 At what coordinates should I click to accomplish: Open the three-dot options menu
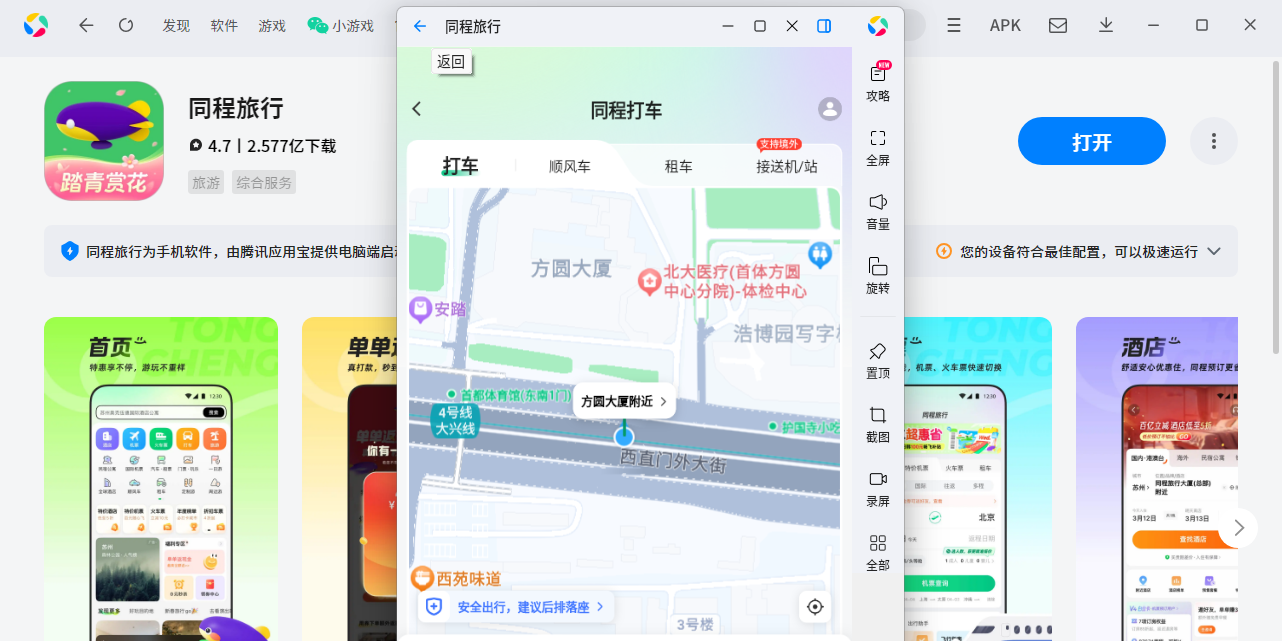1213,141
